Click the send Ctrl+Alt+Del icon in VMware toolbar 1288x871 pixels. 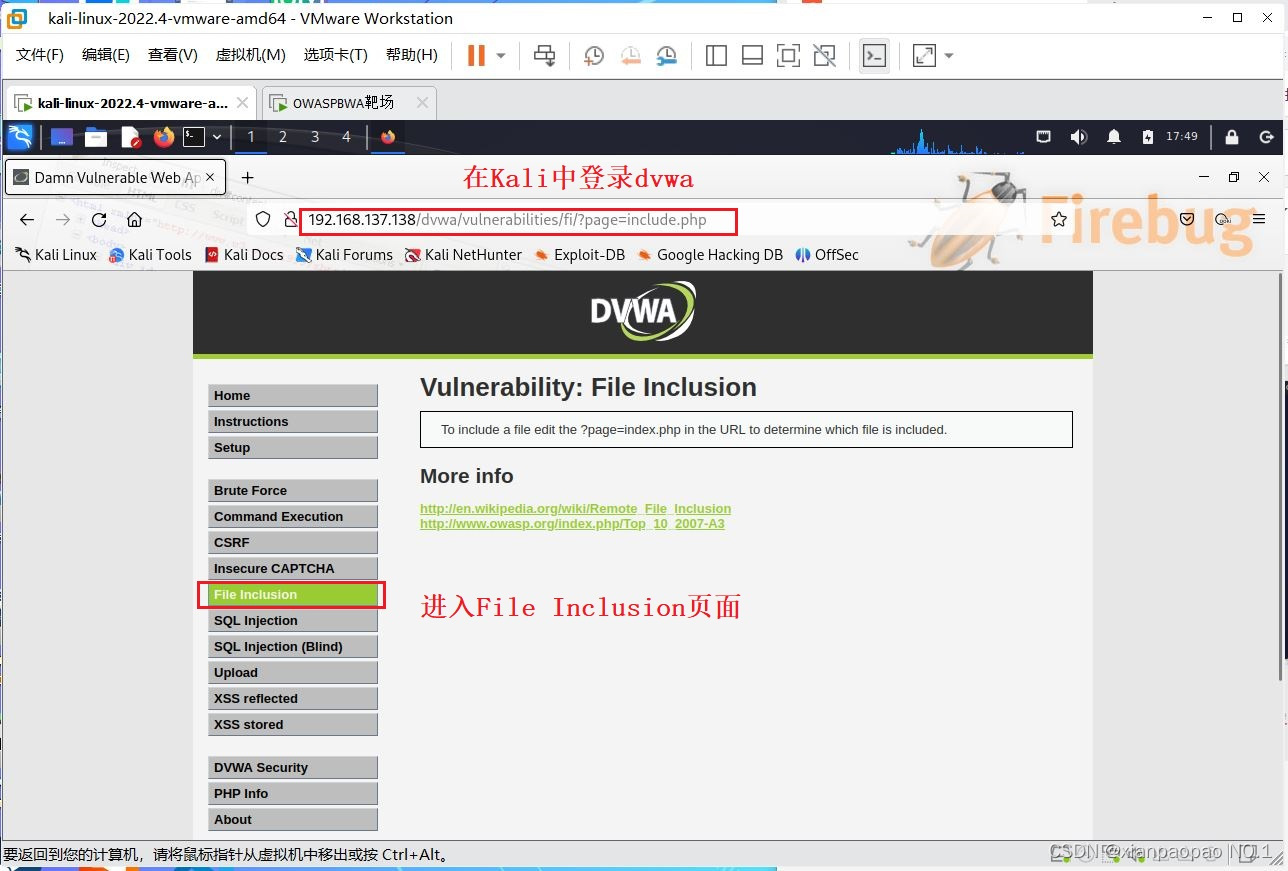point(544,56)
